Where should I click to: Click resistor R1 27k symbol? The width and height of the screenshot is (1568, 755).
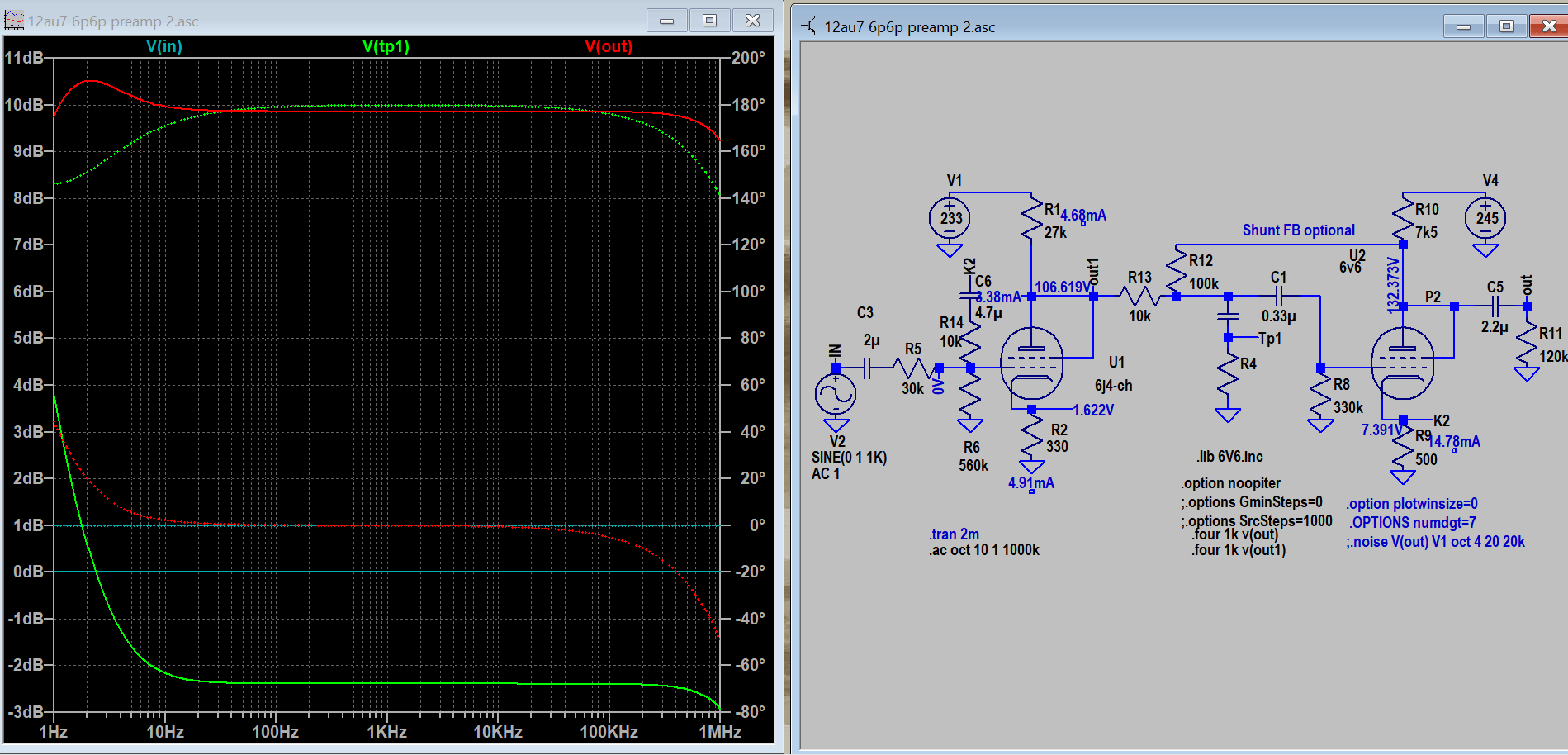(x=1031, y=220)
